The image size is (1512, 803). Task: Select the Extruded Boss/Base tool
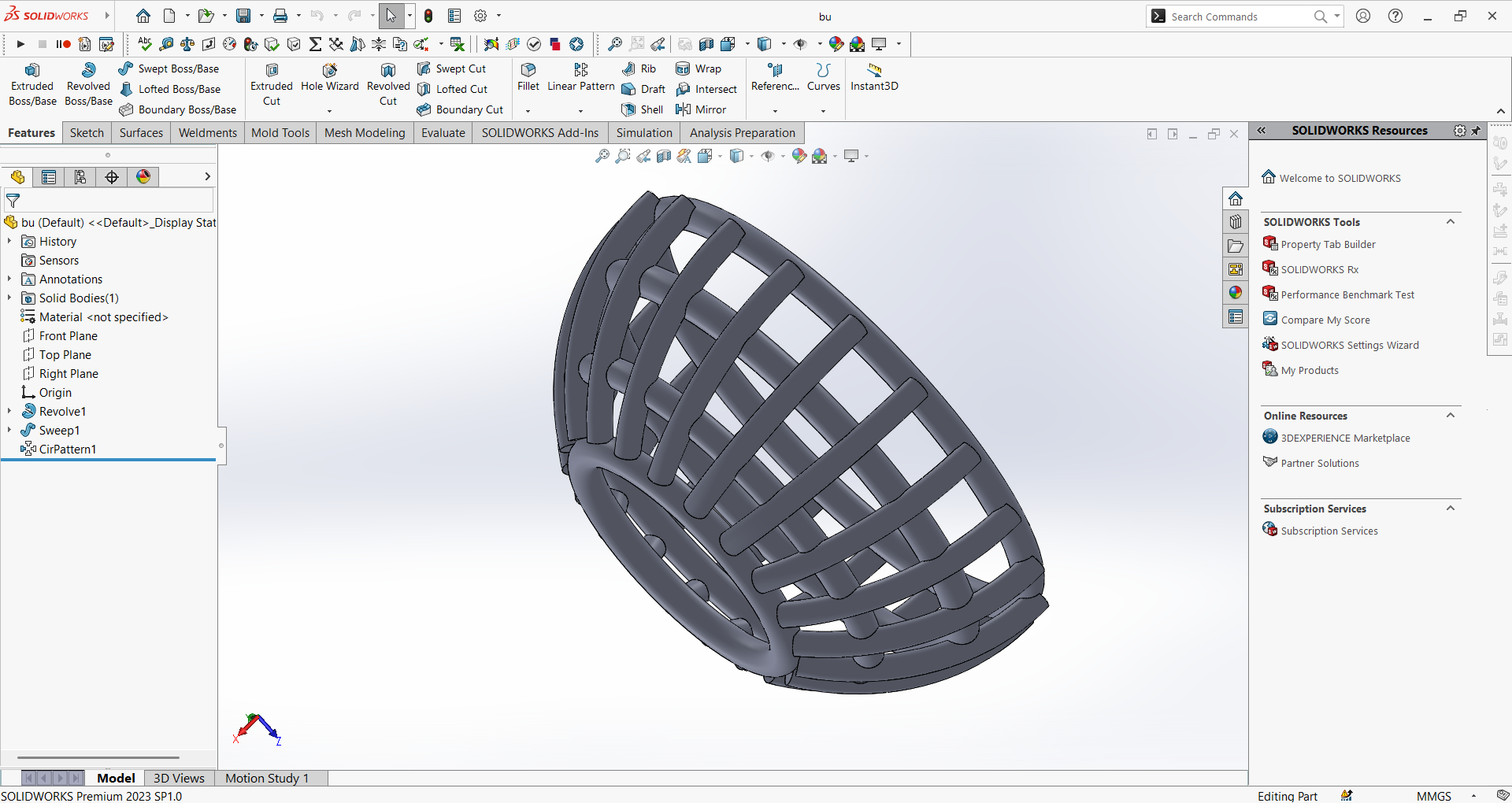pos(32,84)
